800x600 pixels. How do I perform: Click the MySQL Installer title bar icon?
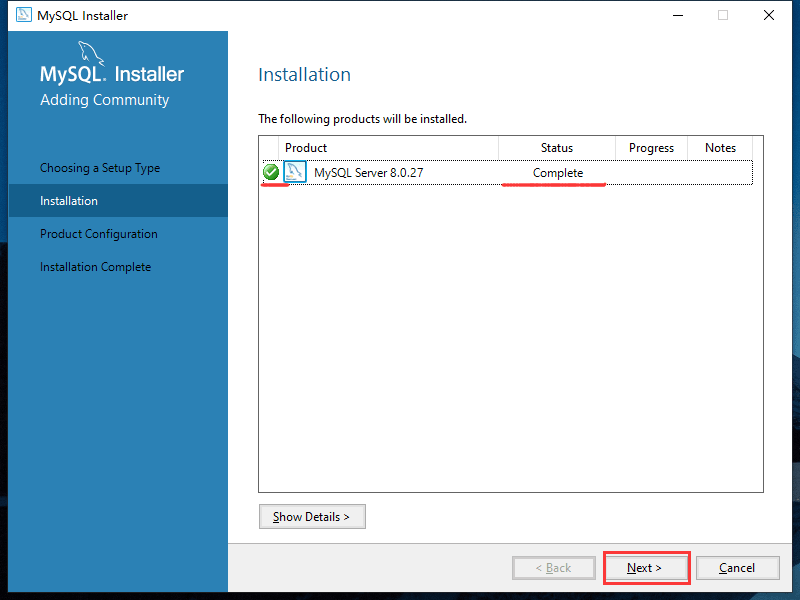click(x=23, y=15)
